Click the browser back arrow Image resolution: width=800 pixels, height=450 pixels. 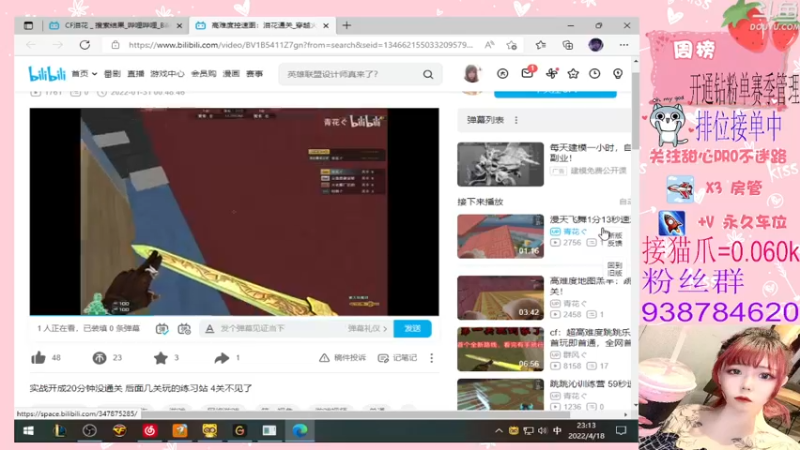pyautogui.click(x=31, y=45)
